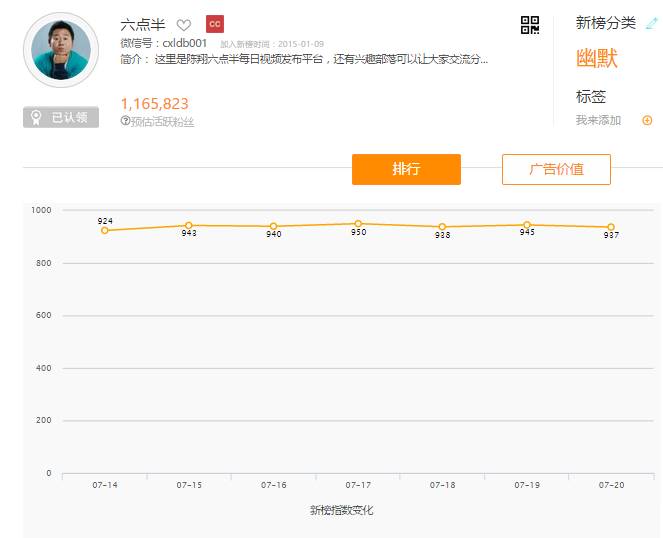663x538 pixels.
Task: Open the QR code icon
Action: [x=530, y=25]
